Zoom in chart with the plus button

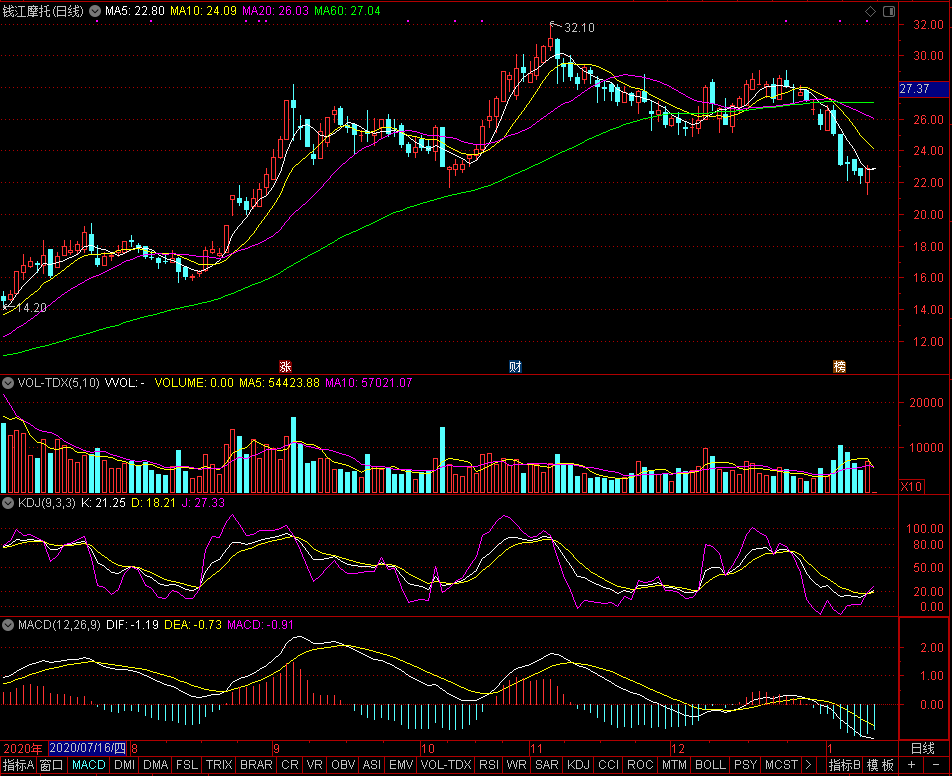911,765
